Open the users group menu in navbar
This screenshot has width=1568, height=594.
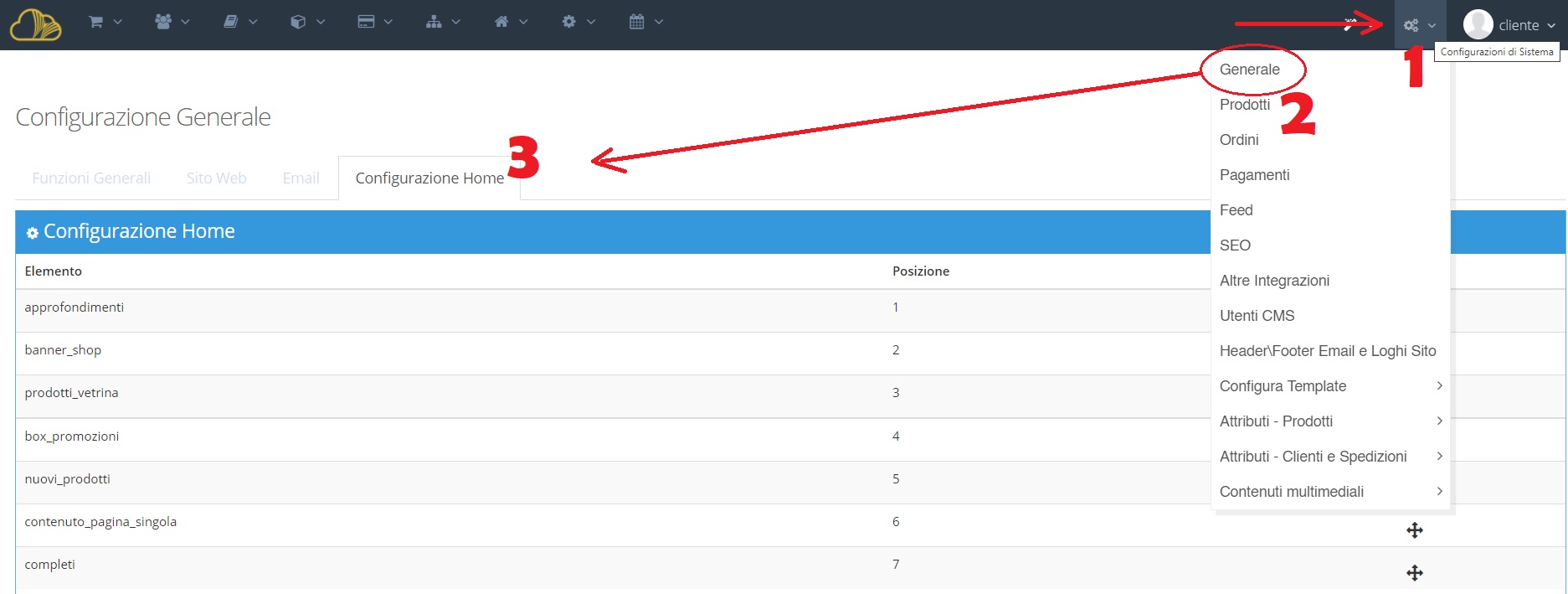(172, 23)
